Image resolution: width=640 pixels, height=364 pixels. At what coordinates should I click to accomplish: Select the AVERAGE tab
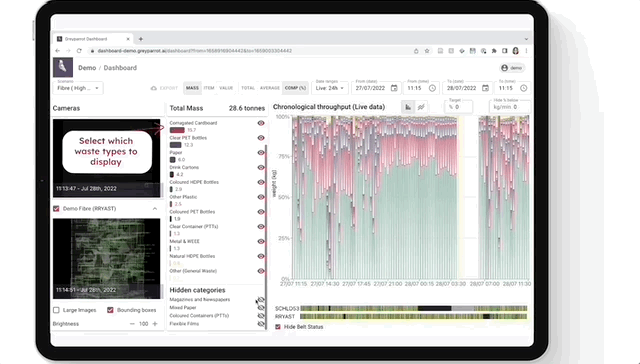[x=270, y=88]
